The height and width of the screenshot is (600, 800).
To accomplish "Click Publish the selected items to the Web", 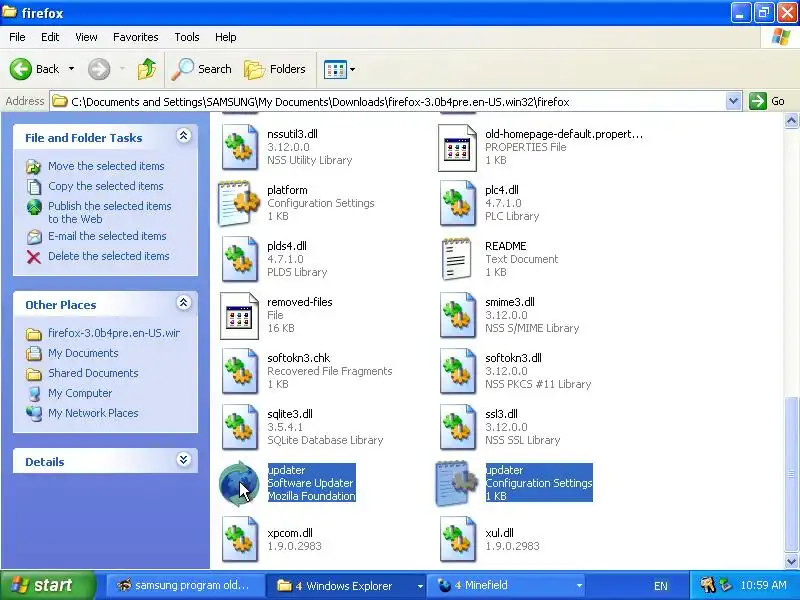I will (110, 212).
